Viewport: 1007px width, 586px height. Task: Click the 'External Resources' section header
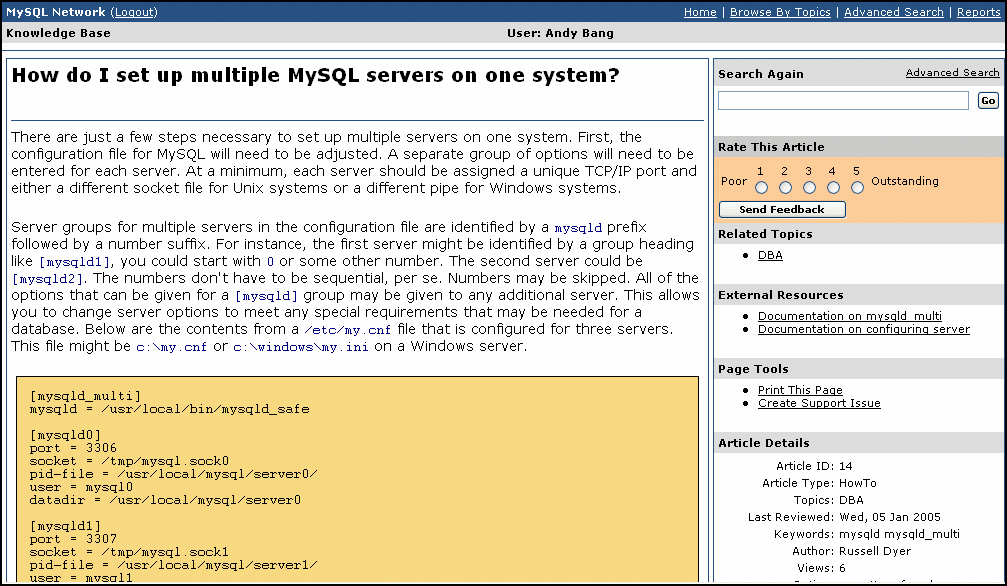tap(781, 295)
